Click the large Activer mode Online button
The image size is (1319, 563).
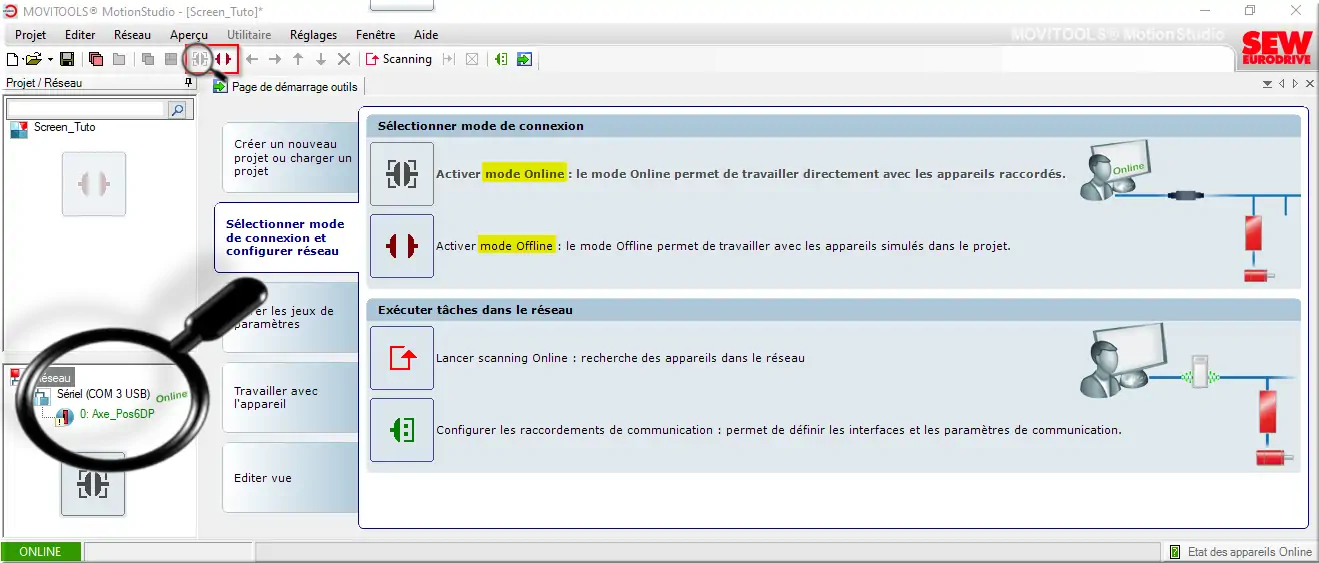point(402,174)
